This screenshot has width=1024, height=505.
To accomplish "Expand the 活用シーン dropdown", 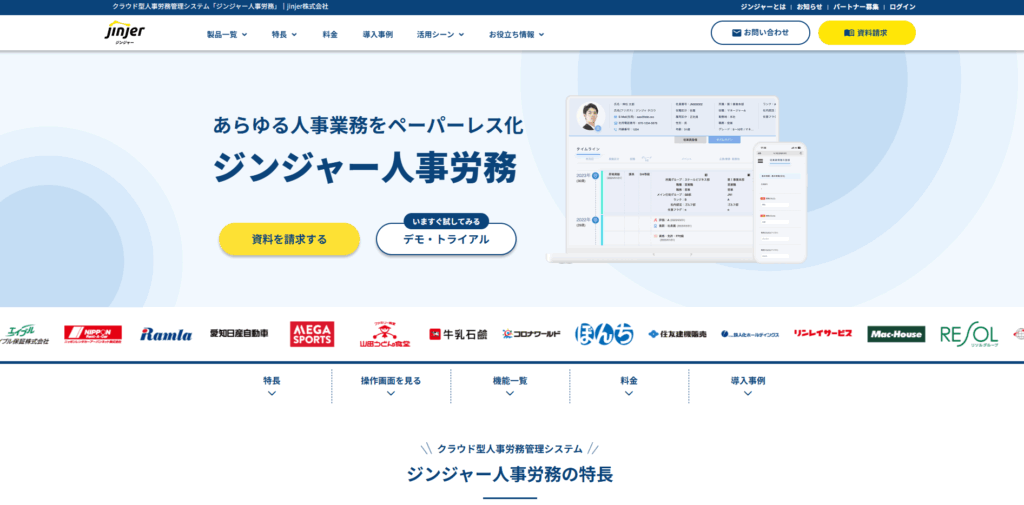I will [x=440, y=34].
